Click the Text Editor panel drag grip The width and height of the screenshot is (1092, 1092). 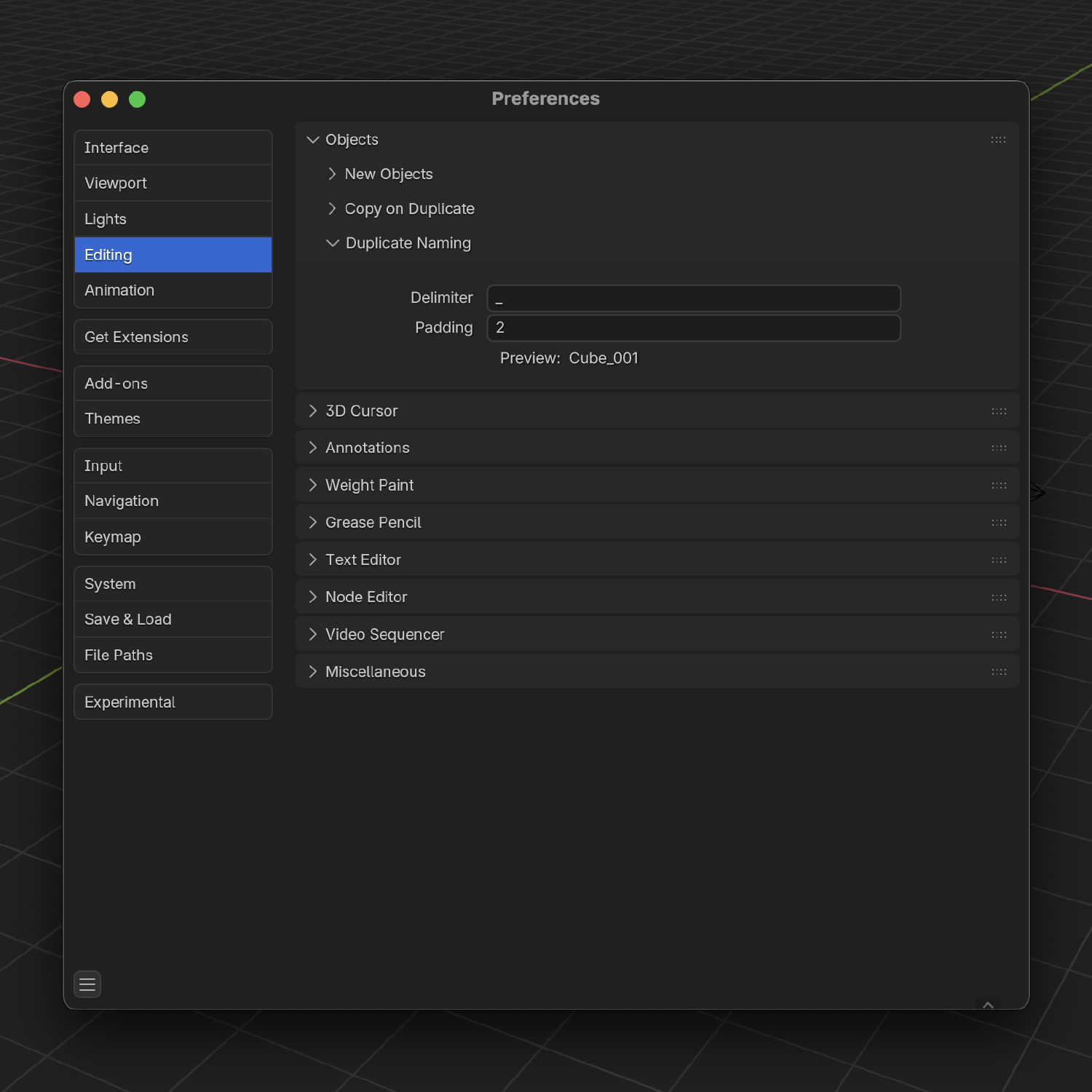coord(999,560)
